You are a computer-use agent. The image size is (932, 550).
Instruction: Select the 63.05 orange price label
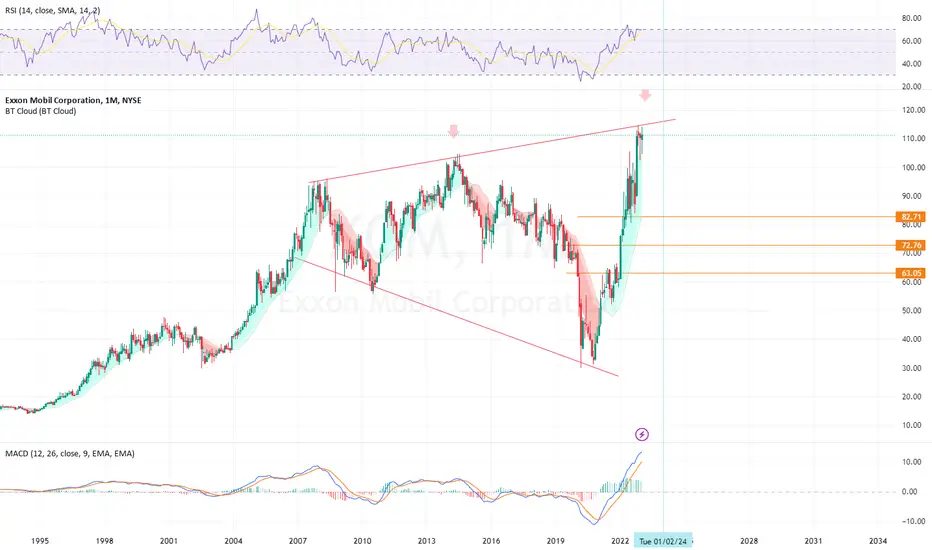click(x=911, y=274)
